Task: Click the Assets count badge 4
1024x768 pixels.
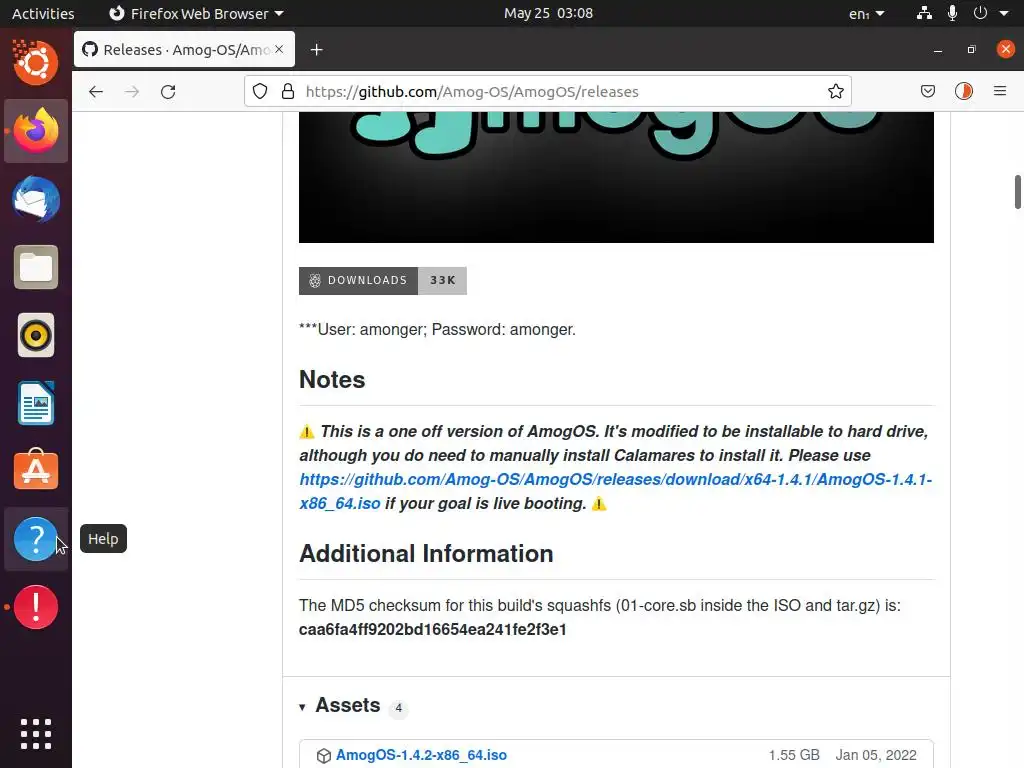Action: pyautogui.click(x=398, y=708)
